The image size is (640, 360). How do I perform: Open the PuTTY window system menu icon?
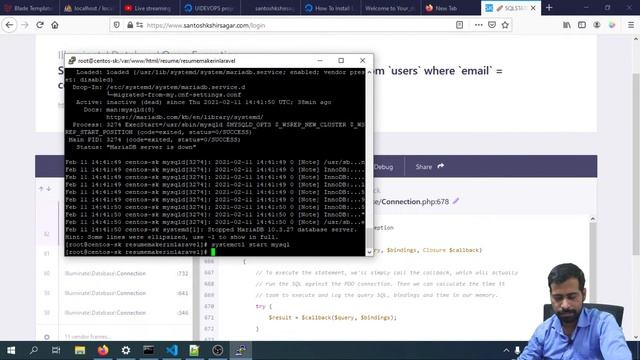click(x=72, y=60)
